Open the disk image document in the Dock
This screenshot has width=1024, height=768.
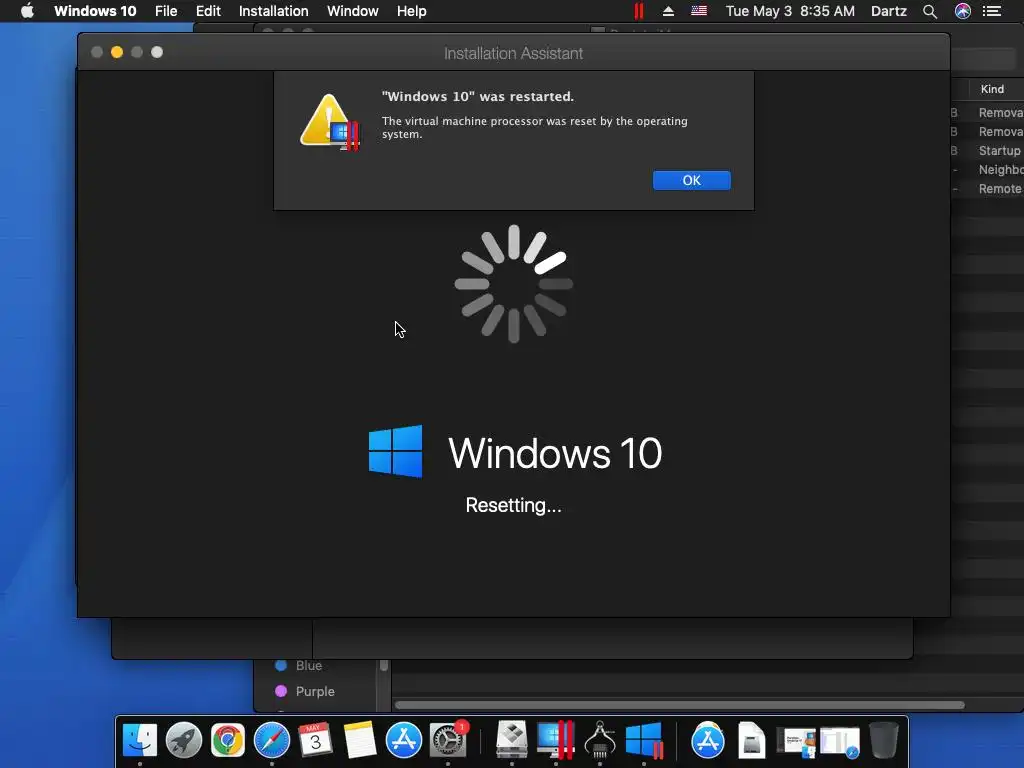coord(752,740)
